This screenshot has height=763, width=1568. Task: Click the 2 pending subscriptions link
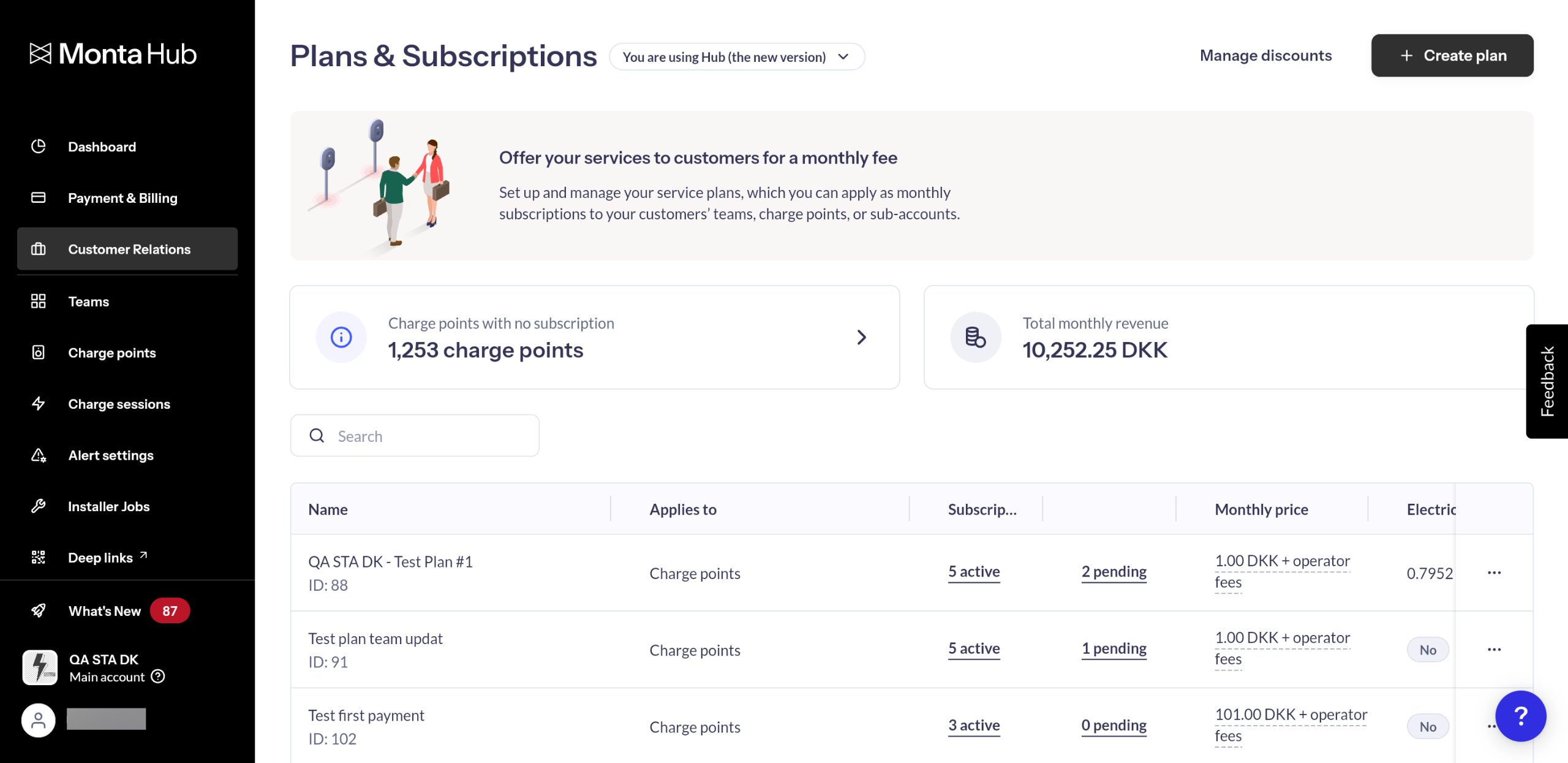pos(1114,572)
